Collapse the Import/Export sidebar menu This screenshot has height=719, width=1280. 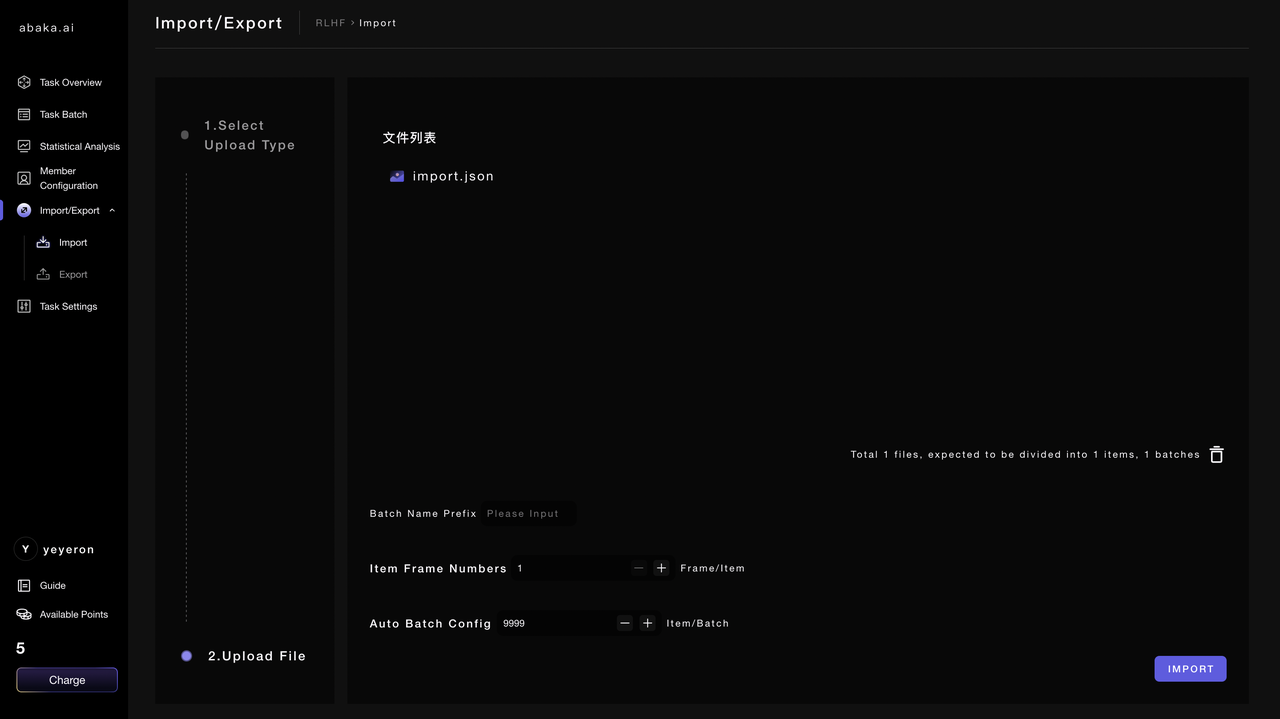click(x=112, y=210)
